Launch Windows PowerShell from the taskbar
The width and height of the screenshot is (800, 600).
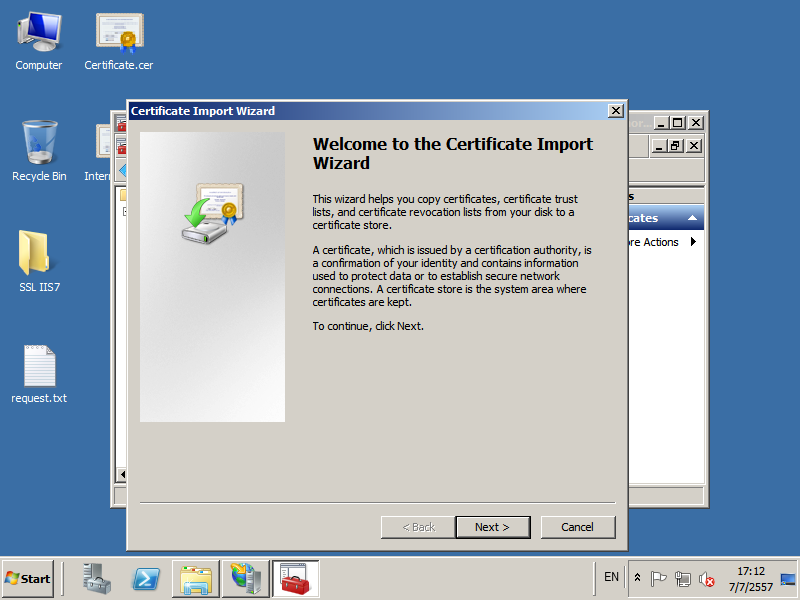click(147, 578)
